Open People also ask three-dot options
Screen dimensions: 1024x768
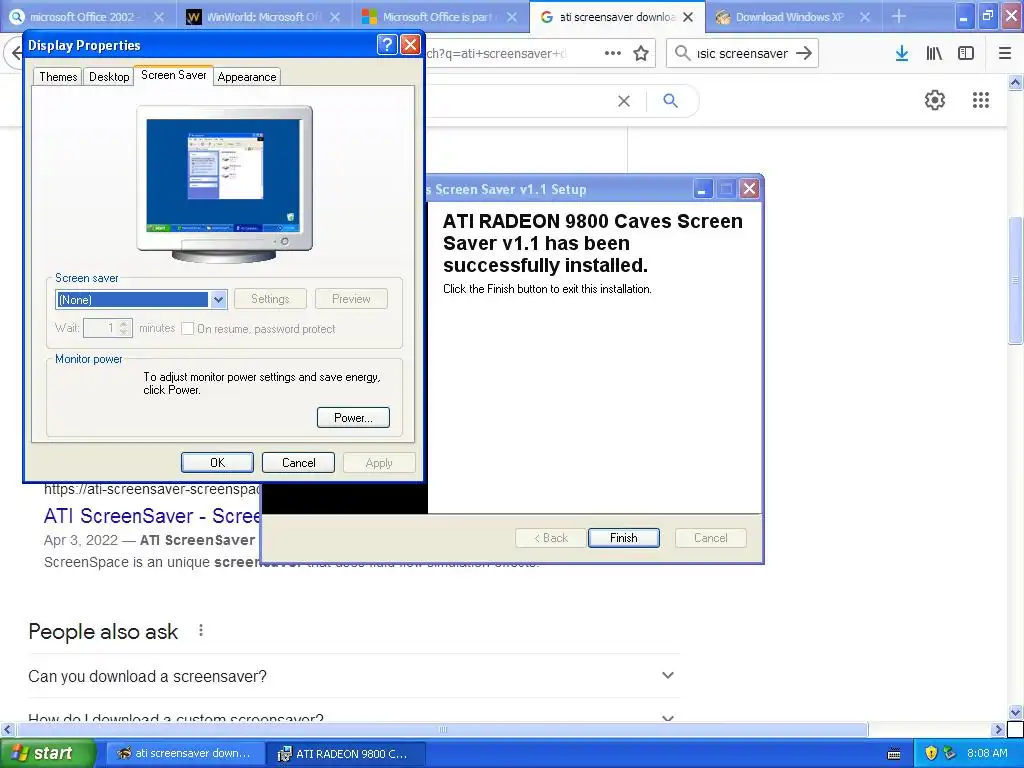tap(201, 630)
